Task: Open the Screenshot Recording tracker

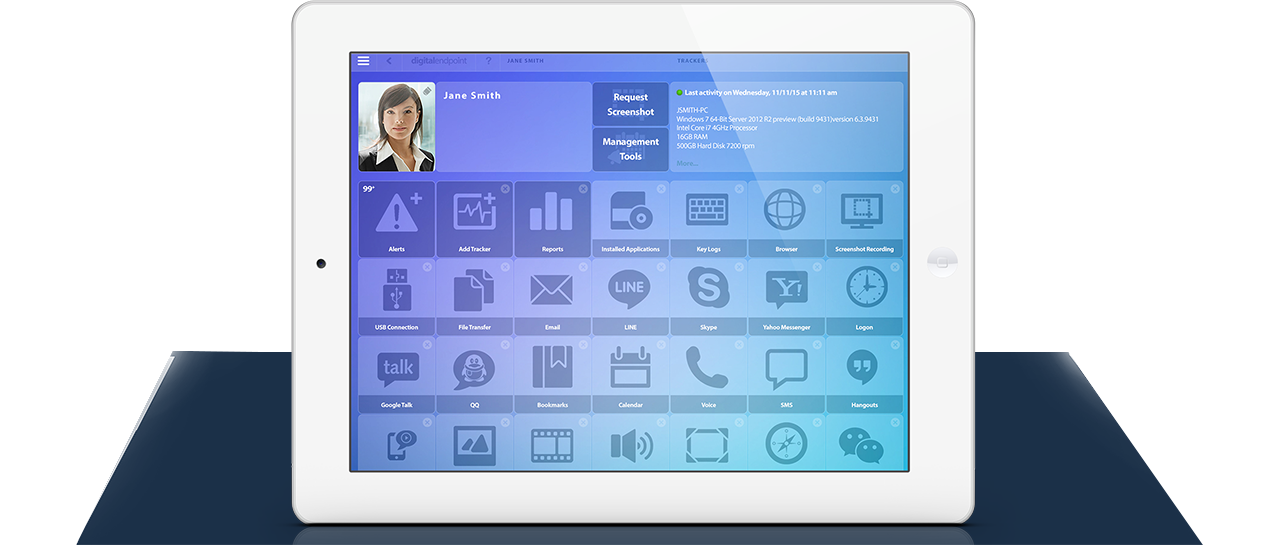Action: (864, 219)
